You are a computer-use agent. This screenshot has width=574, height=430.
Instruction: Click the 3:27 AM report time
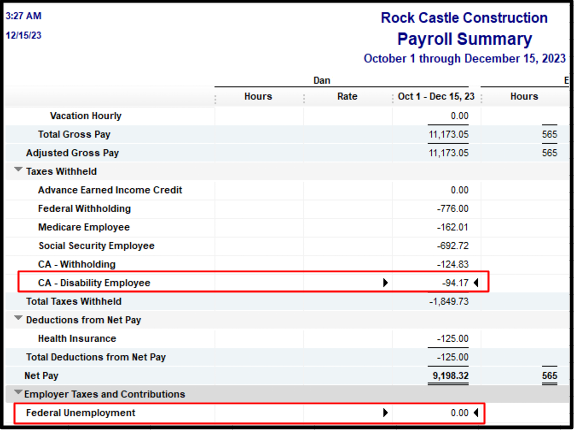(23, 16)
